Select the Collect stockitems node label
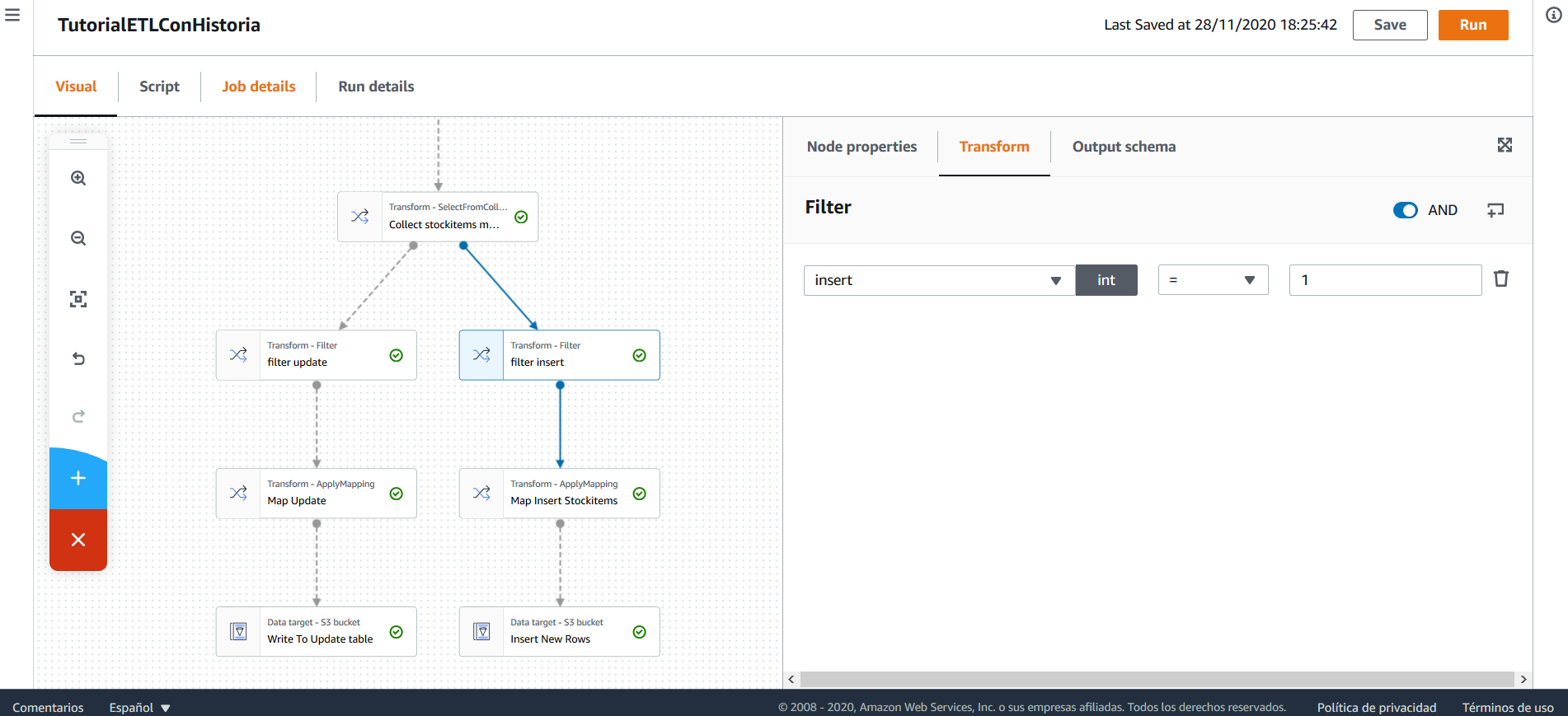The height and width of the screenshot is (716, 1568). click(x=444, y=224)
